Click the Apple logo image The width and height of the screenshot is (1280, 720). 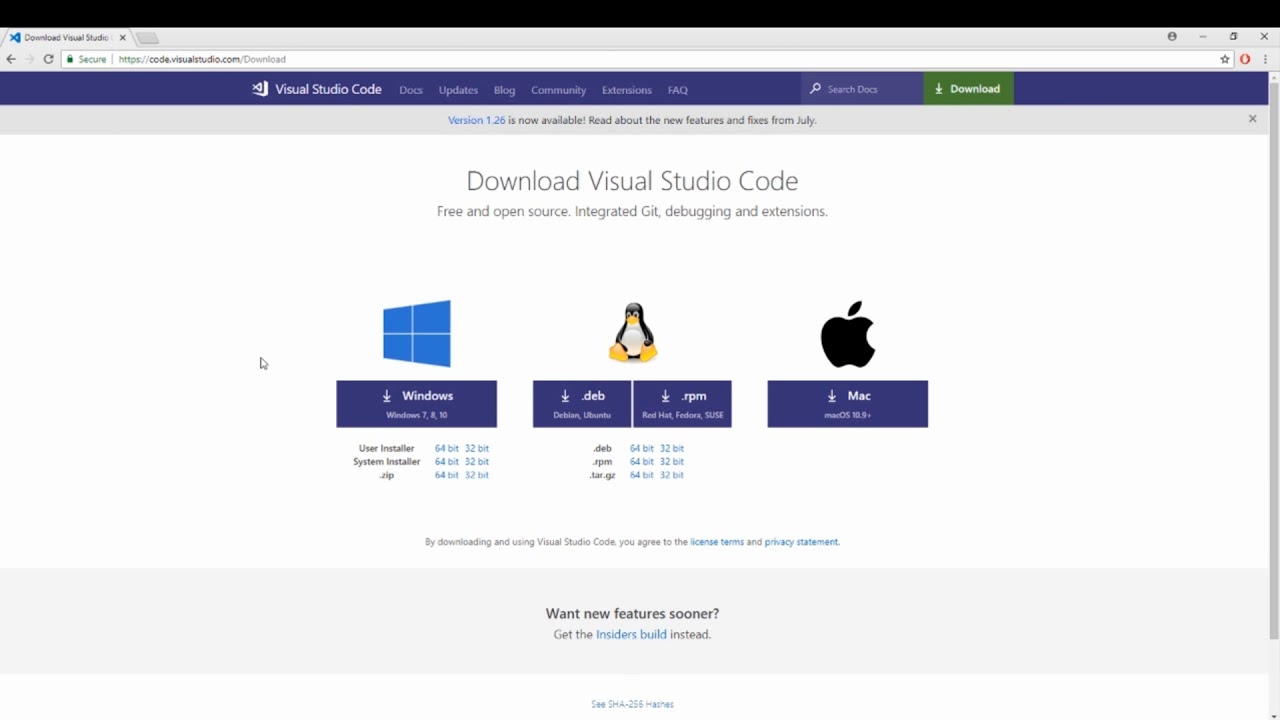click(x=848, y=334)
